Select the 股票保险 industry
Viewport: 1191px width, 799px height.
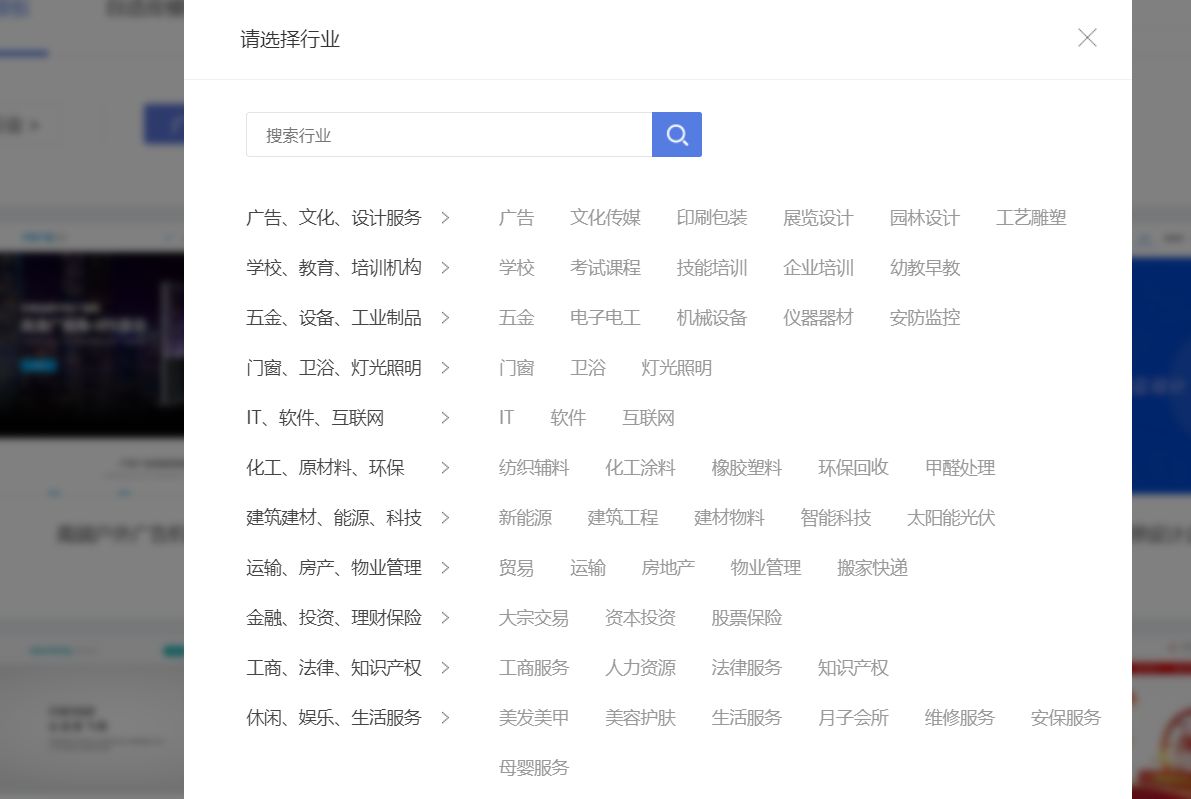click(746, 617)
